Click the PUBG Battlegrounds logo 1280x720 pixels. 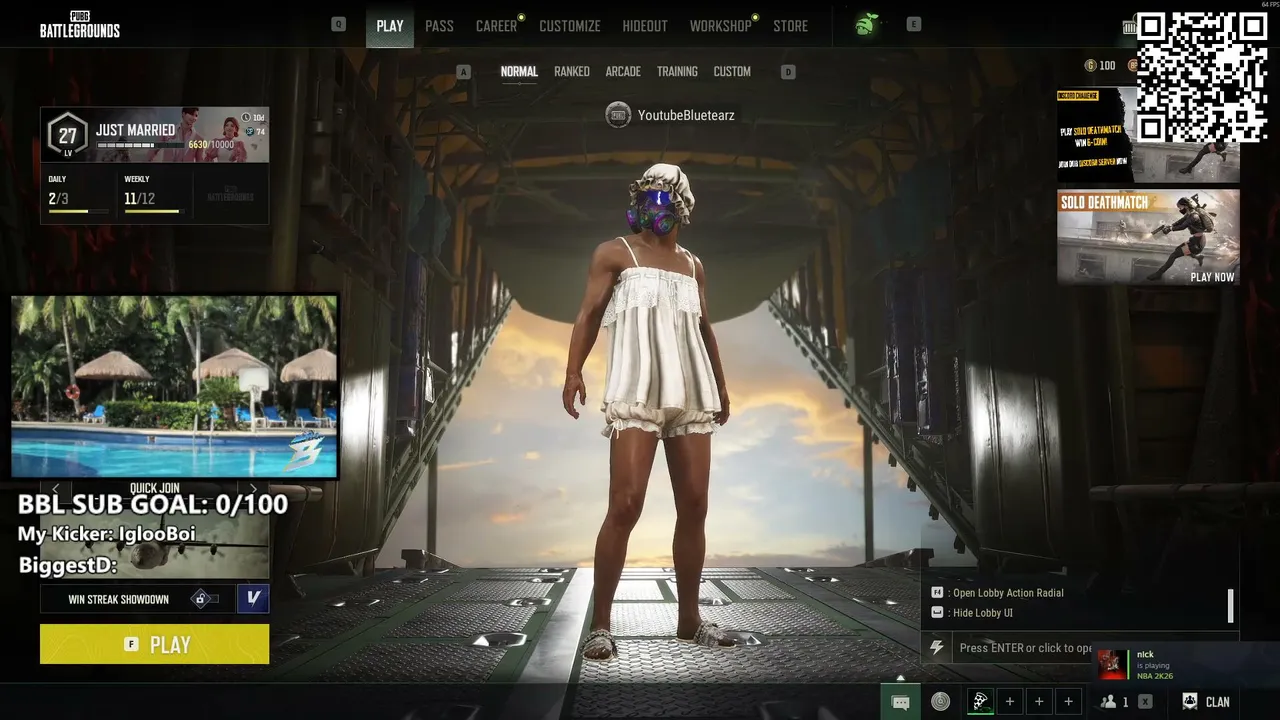(x=80, y=26)
